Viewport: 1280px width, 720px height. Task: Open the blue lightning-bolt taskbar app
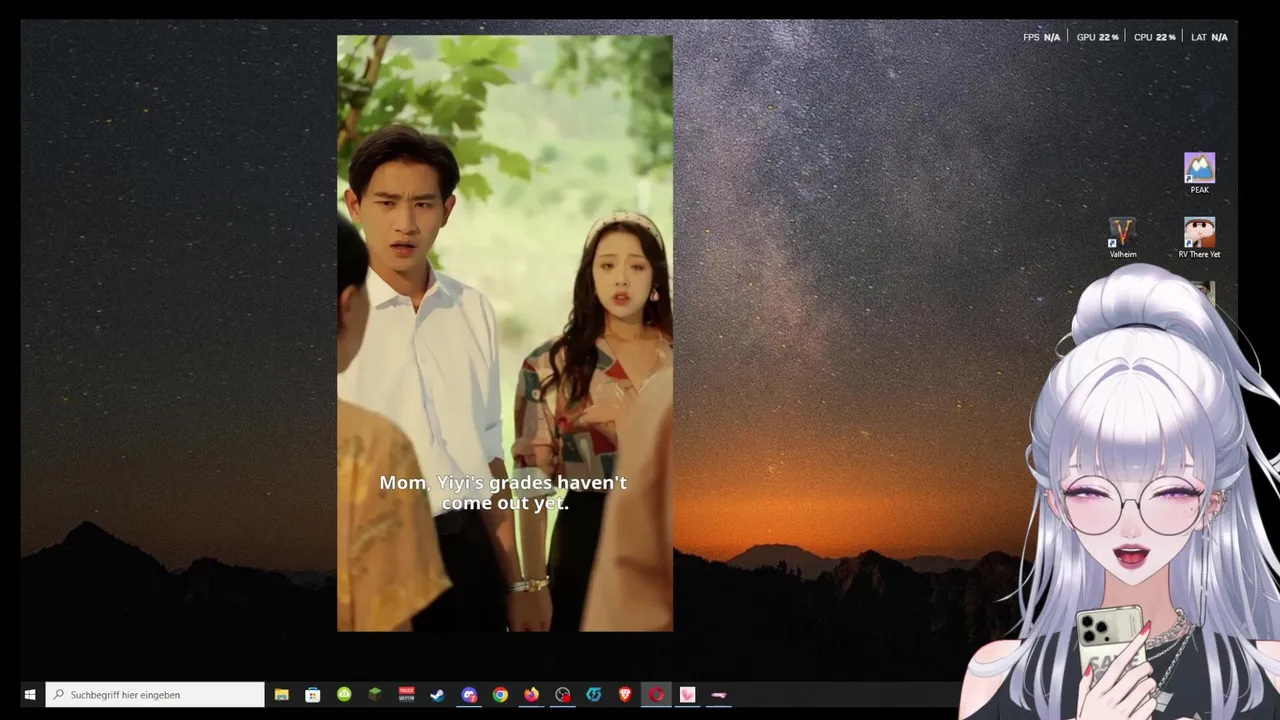click(594, 694)
